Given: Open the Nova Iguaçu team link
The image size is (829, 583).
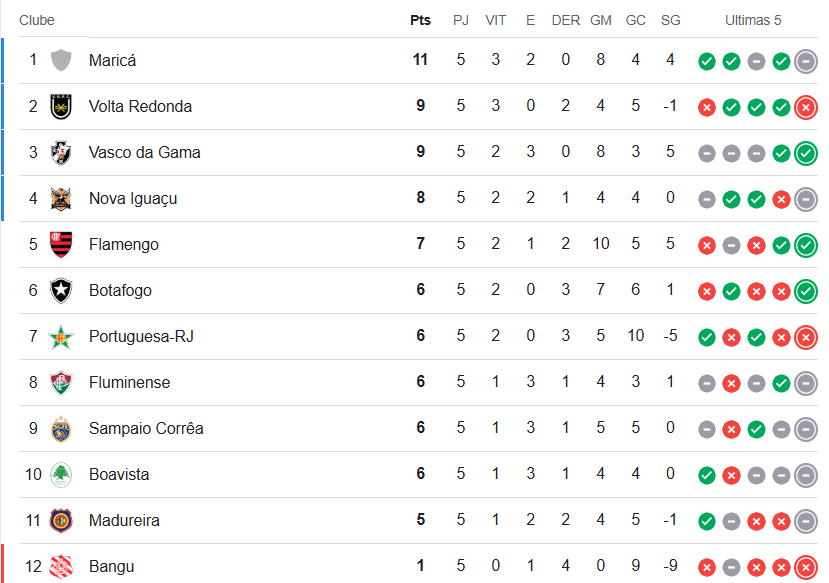Looking at the screenshot, I should point(132,198).
